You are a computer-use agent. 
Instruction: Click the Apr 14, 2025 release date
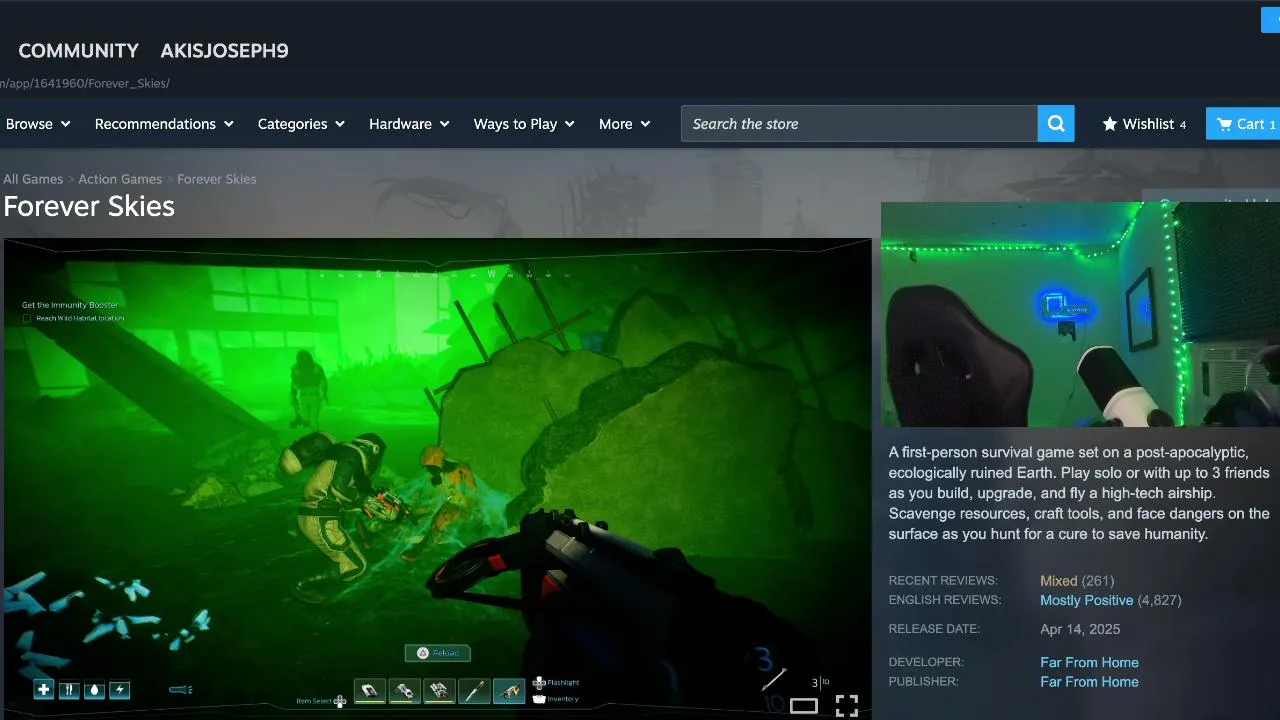[1080, 630]
